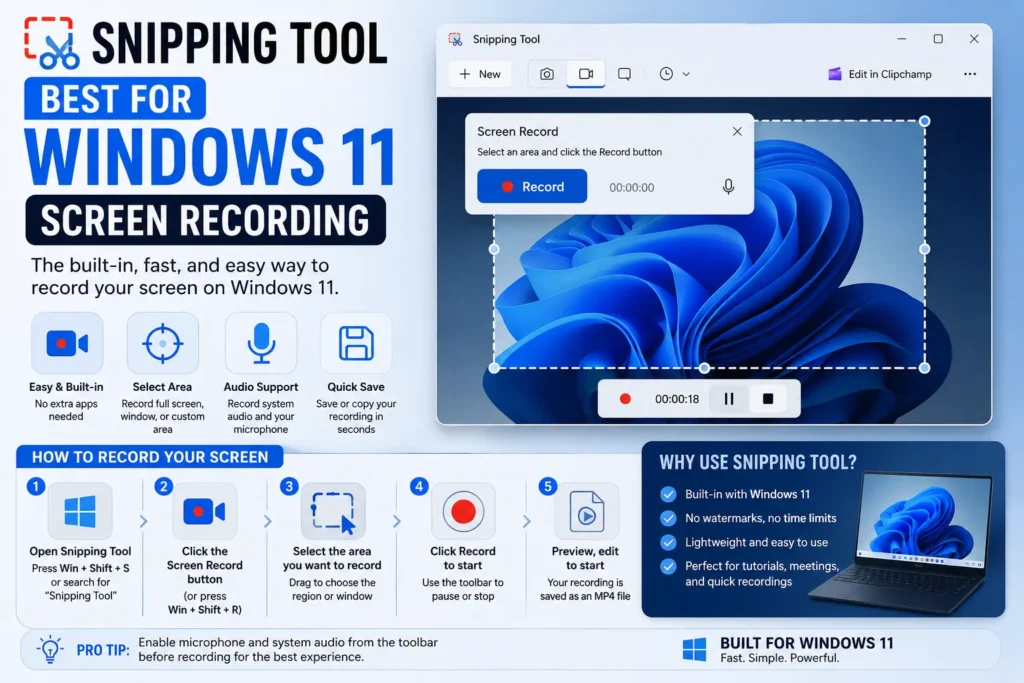Viewport: 1024px width, 683px height.
Task: Click the step 4 red record icon
Action: [463, 511]
